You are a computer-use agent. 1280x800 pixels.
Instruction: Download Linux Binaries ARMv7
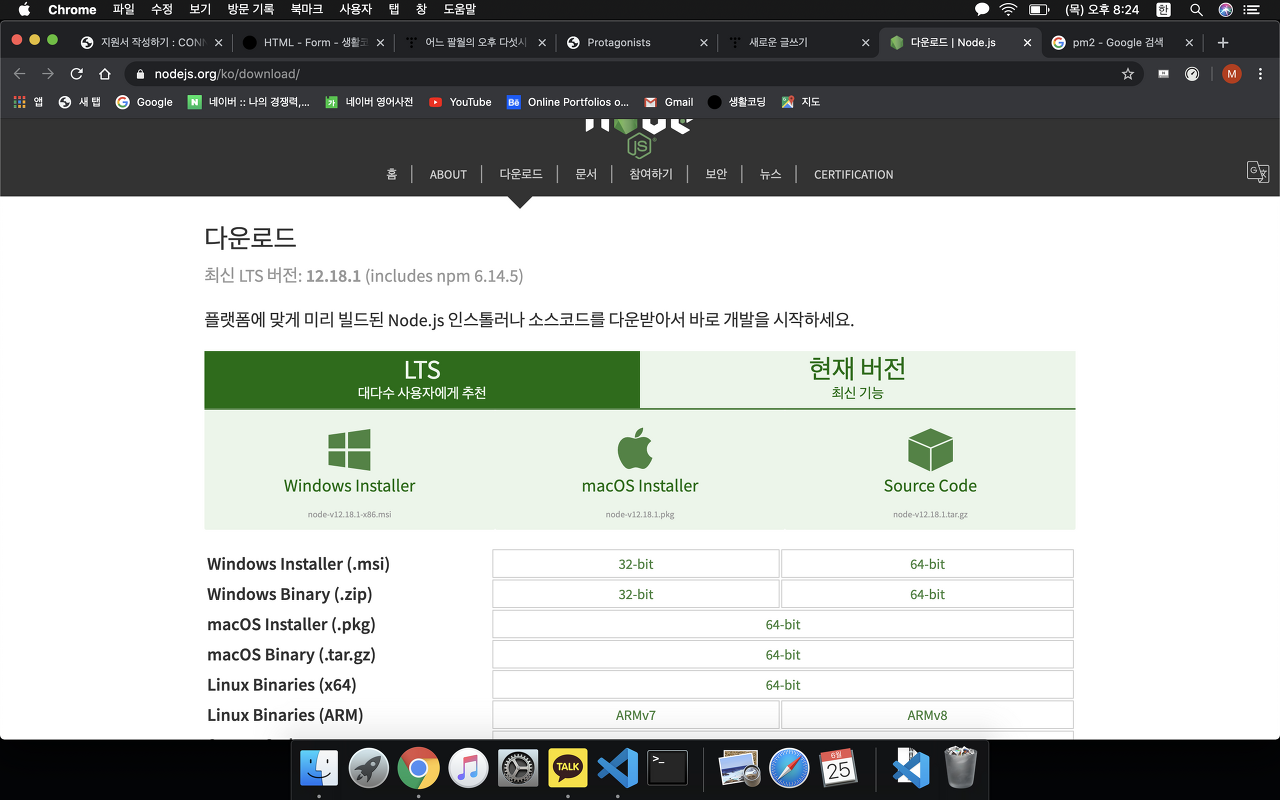point(636,715)
